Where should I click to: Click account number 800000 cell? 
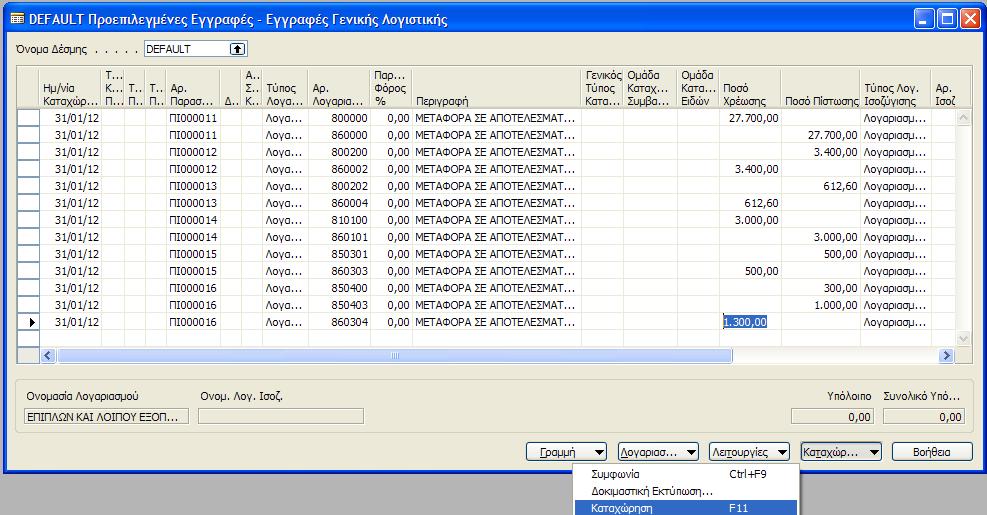pyautogui.click(x=339, y=118)
